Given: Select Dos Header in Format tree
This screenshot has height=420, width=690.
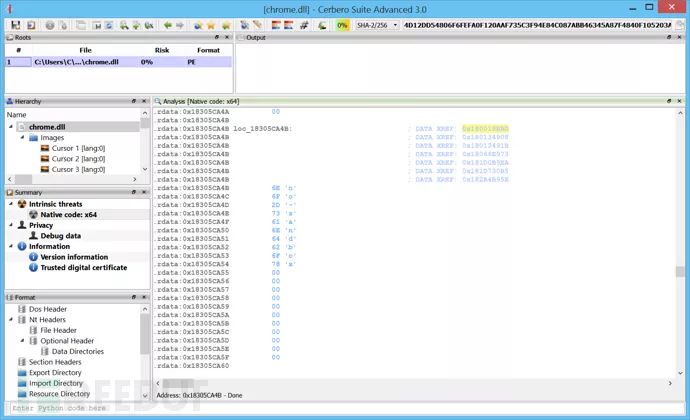Looking at the screenshot, I should [x=43, y=309].
